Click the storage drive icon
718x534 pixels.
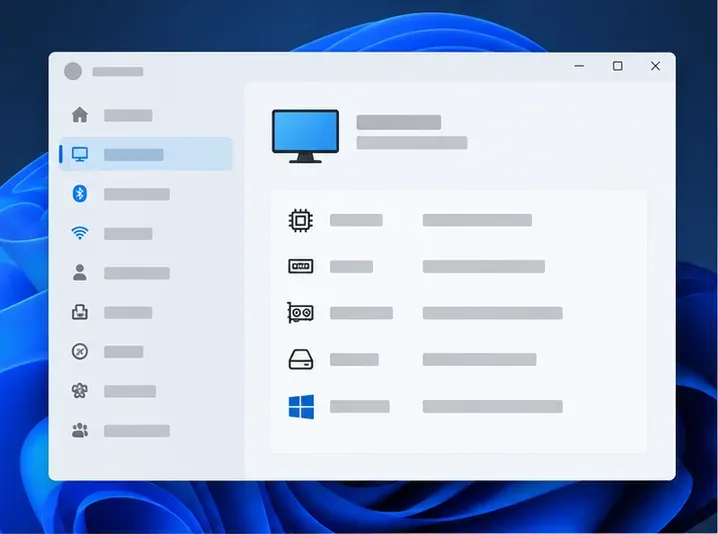point(301,360)
